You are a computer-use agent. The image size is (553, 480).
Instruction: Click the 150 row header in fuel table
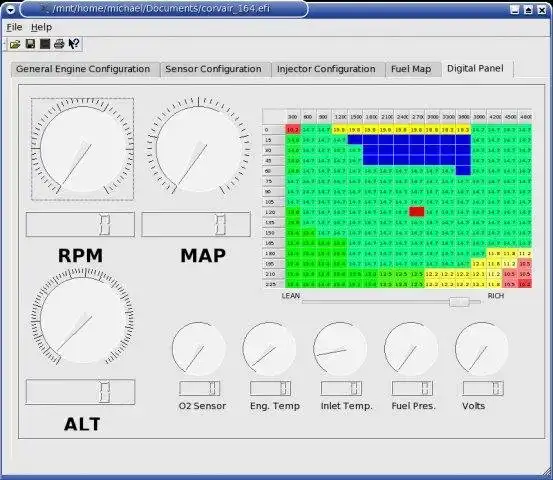point(274,232)
